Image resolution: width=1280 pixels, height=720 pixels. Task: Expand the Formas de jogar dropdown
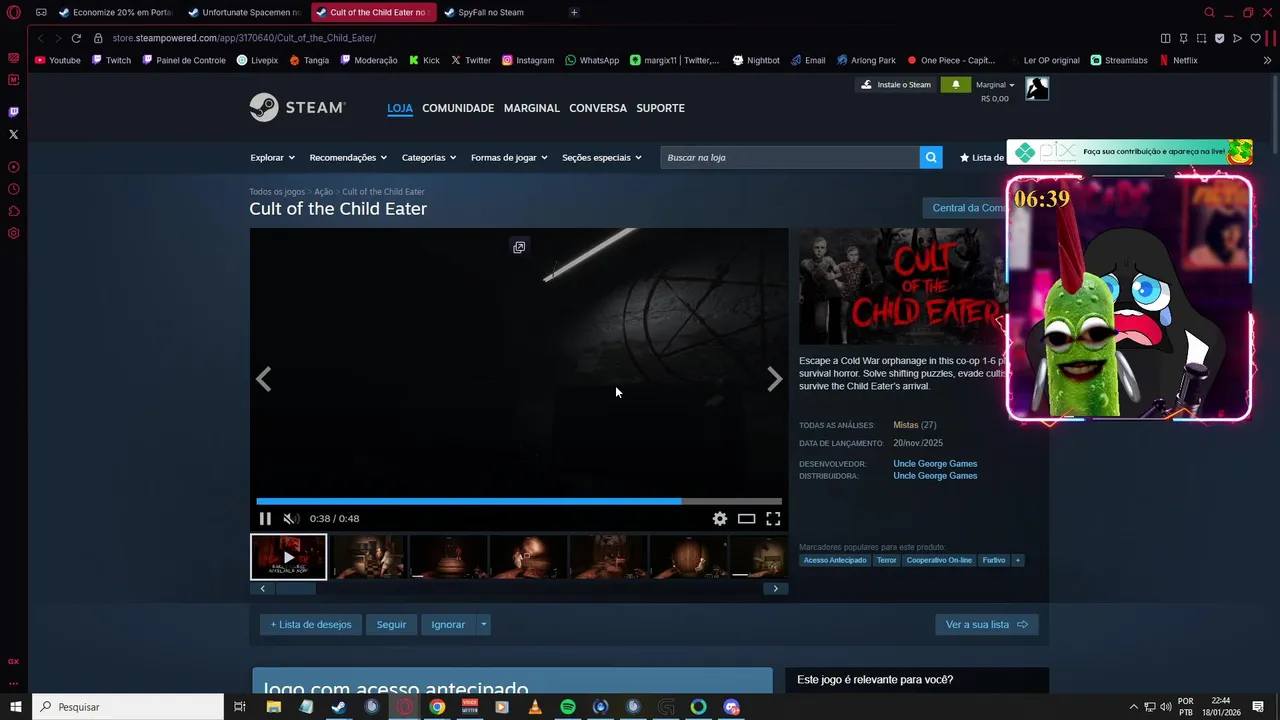509,157
